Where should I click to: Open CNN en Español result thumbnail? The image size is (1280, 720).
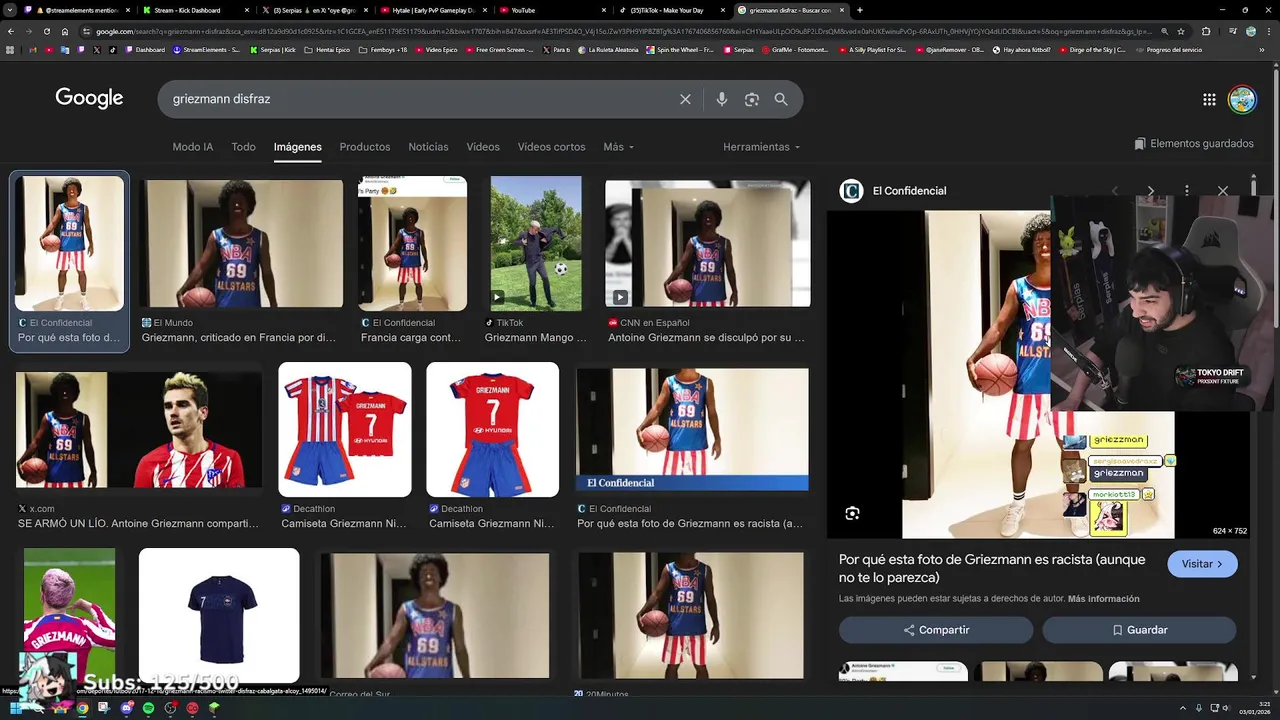(x=707, y=243)
